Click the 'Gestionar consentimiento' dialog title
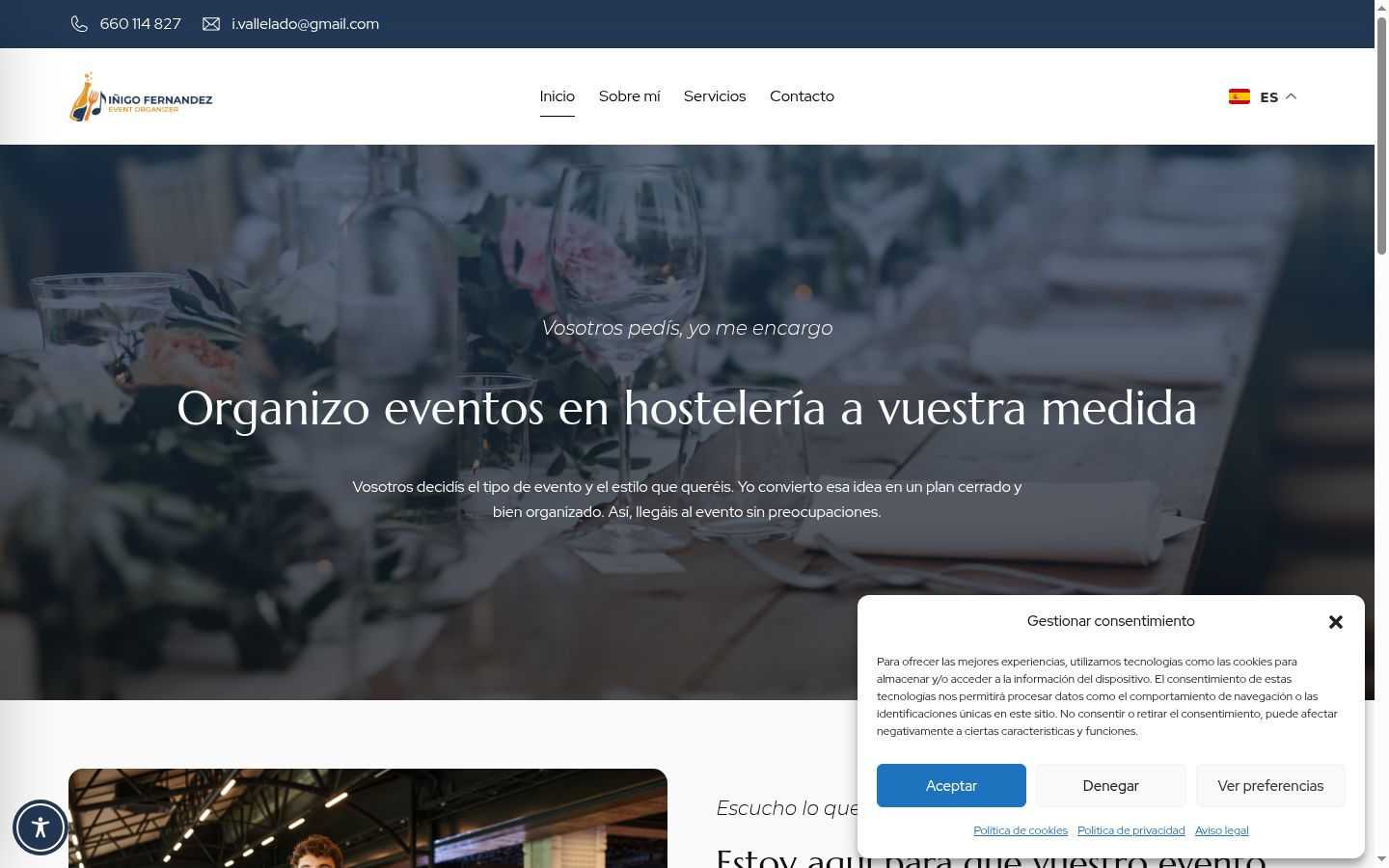Image resolution: width=1389 pixels, height=868 pixels. 1111,621
